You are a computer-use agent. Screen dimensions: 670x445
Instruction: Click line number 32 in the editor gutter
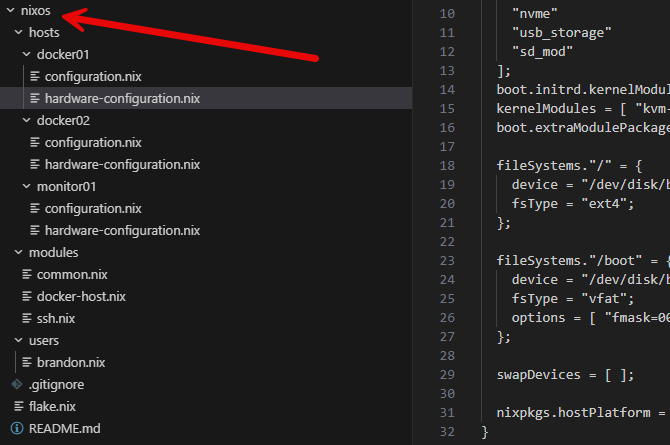click(x=447, y=432)
